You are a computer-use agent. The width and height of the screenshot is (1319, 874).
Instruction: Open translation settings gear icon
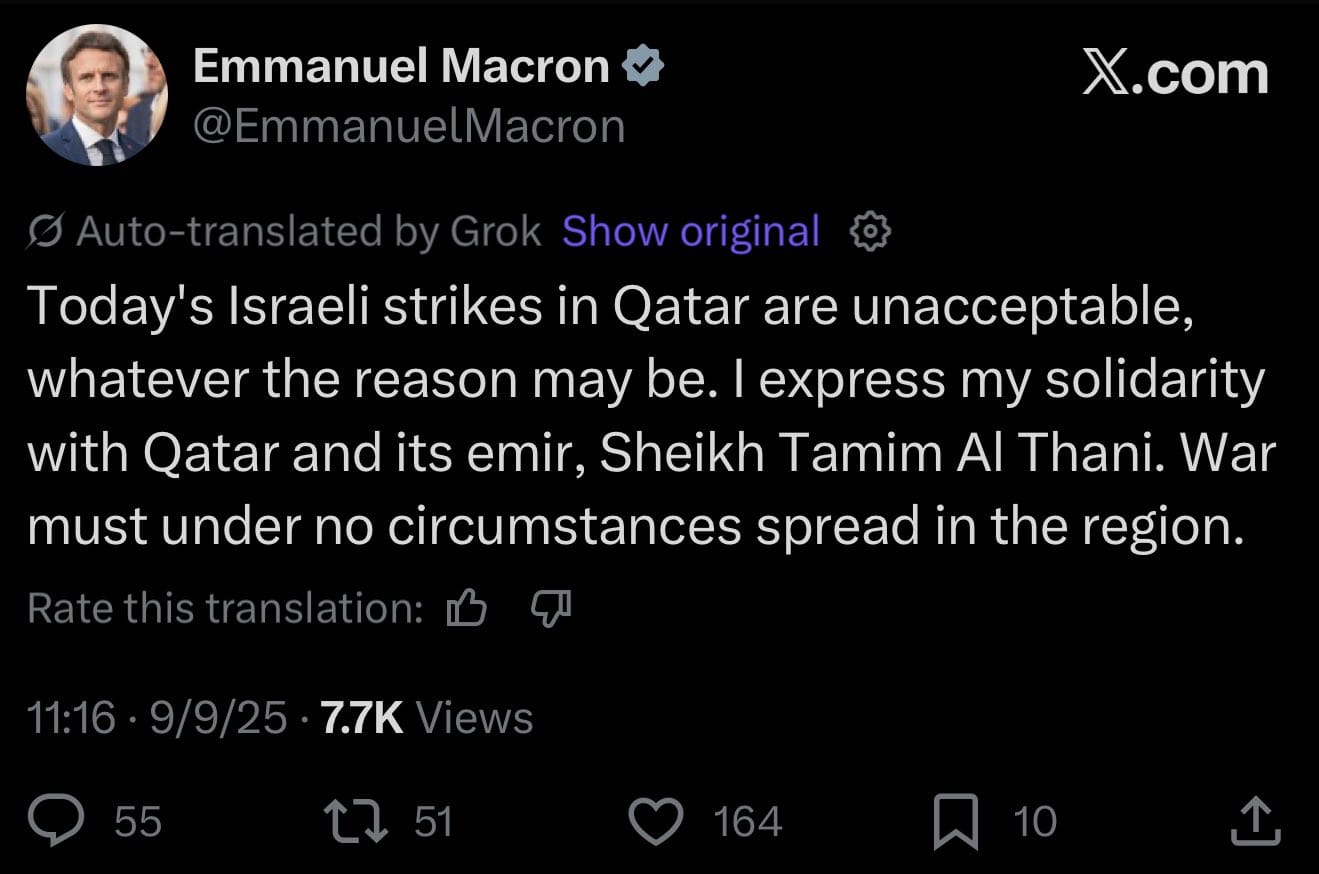(x=869, y=232)
